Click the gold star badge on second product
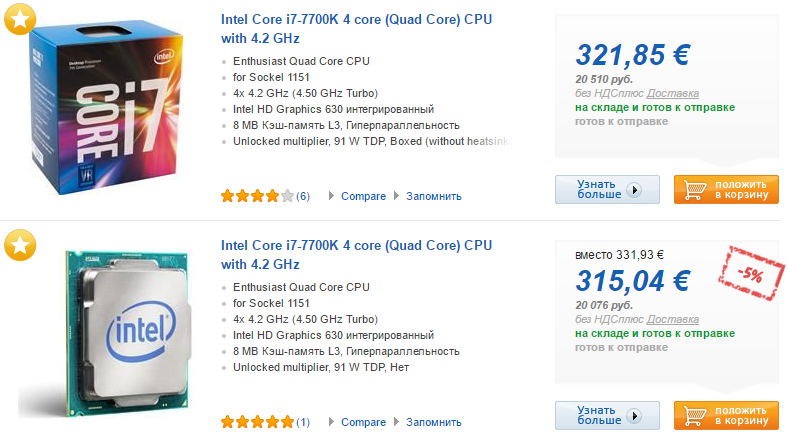Screen dimensions: 788x435 pyautogui.click(x=20, y=243)
